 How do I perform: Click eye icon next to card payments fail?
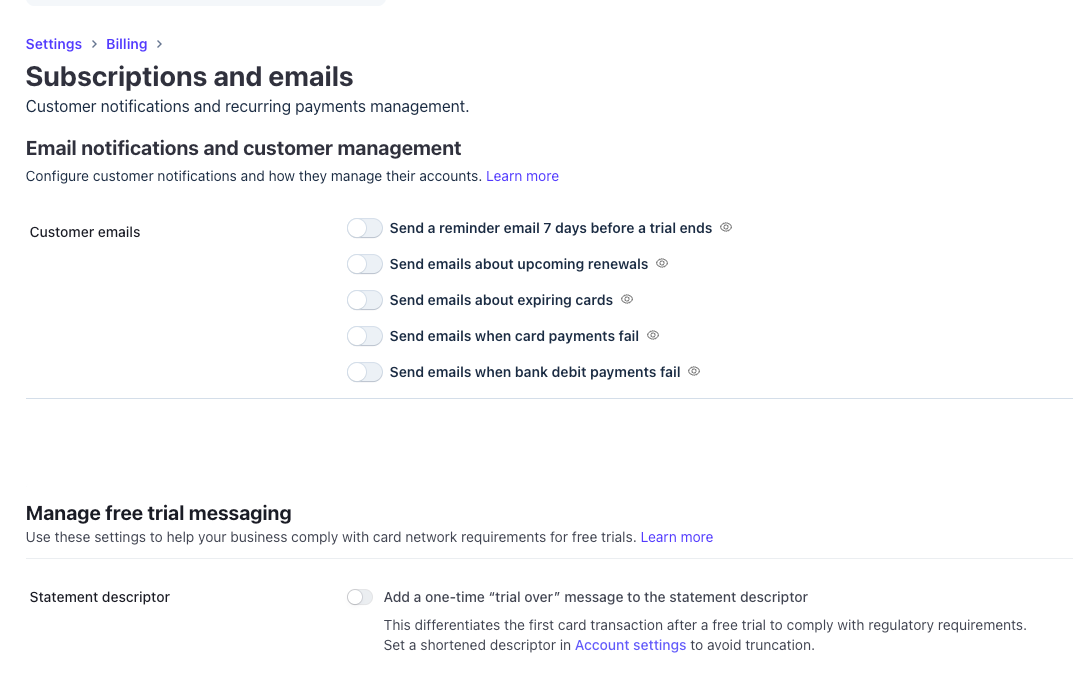coord(653,336)
